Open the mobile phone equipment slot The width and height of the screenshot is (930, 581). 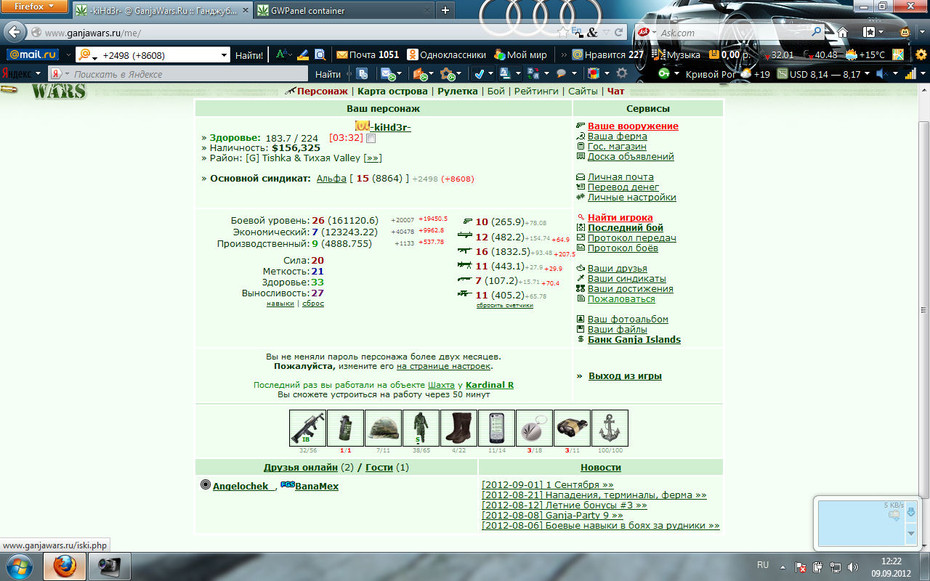(x=496, y=427)
